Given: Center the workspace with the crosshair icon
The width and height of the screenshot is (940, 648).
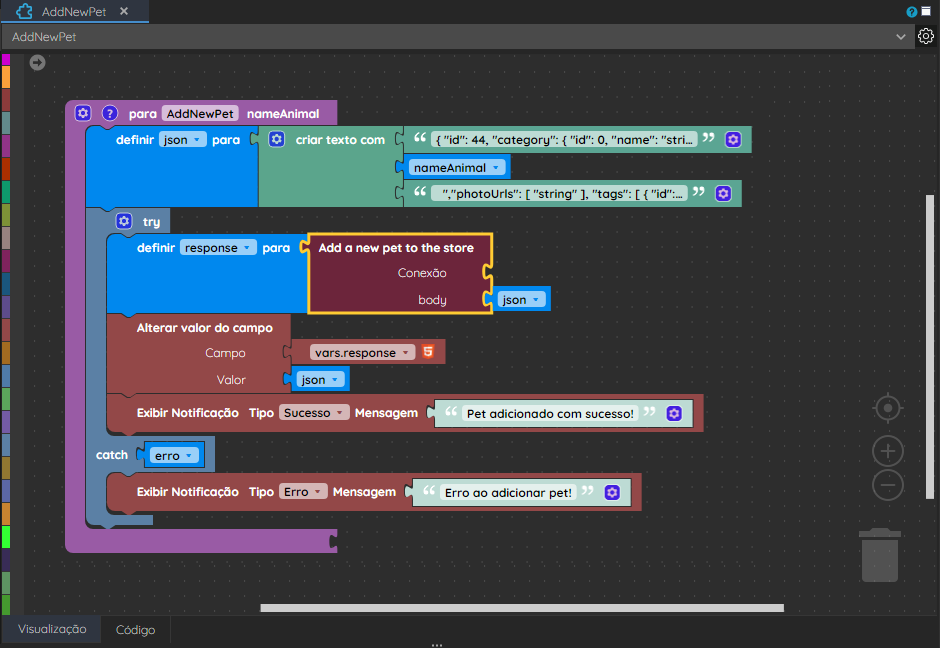Looking at the screenshot, I should (888, 408).
